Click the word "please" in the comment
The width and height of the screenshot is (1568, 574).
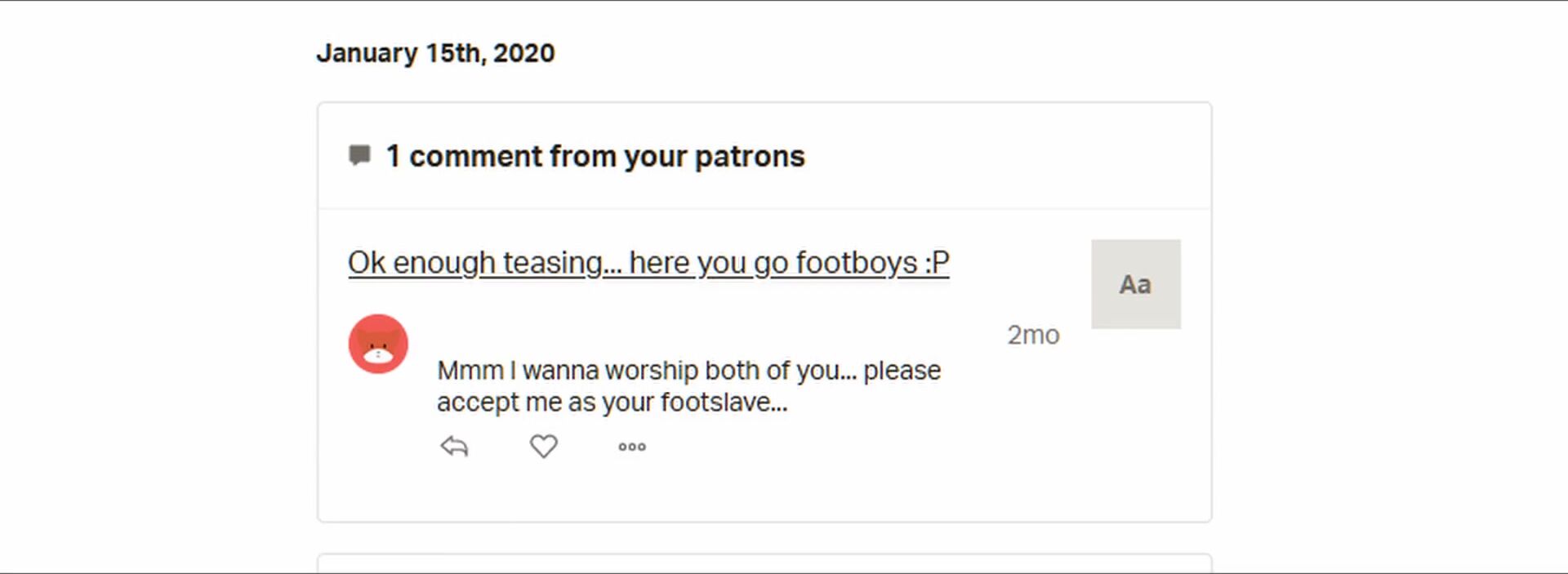[x=902, y=371]
